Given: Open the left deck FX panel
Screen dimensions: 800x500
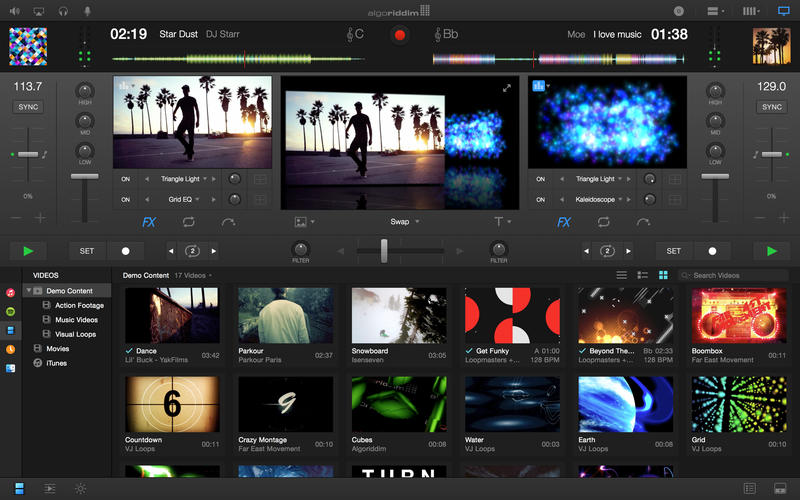Looking at the screenshot, I should (149, 222).
